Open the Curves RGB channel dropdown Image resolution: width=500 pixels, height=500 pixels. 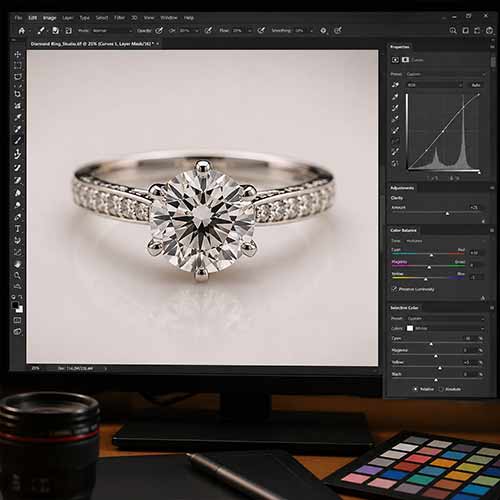[434, 85]
